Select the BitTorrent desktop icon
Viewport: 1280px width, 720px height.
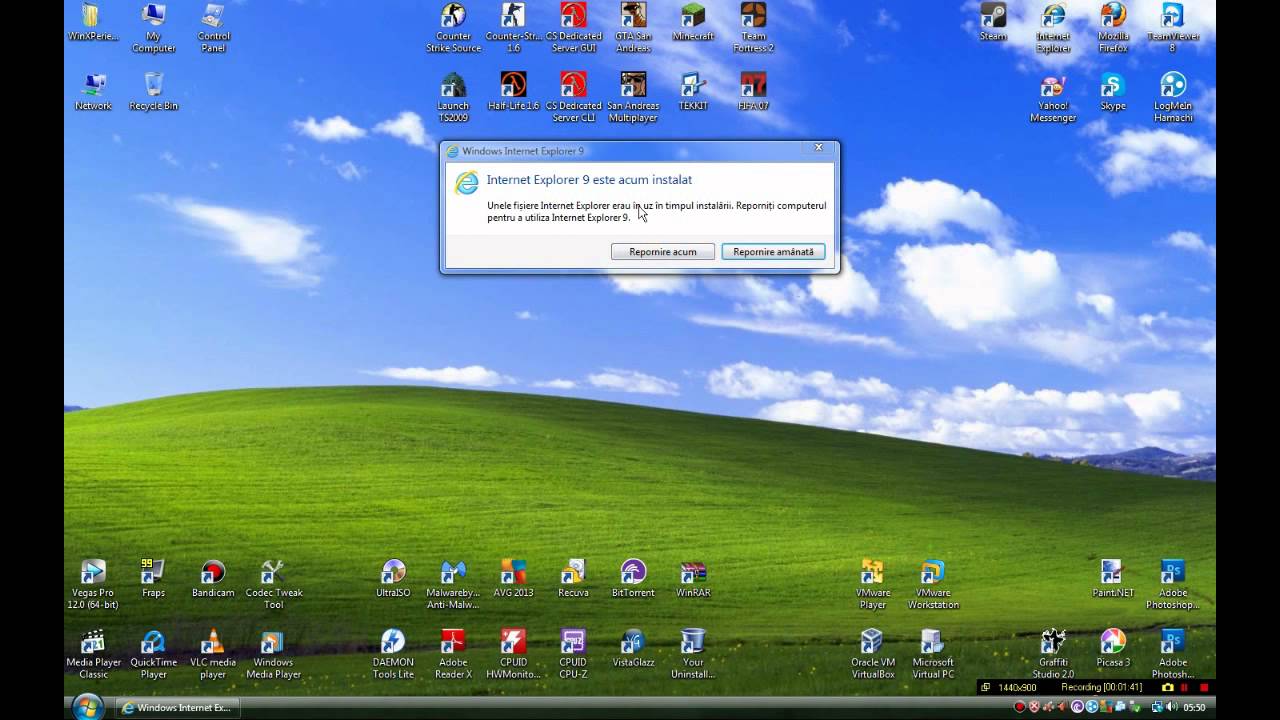633,579
